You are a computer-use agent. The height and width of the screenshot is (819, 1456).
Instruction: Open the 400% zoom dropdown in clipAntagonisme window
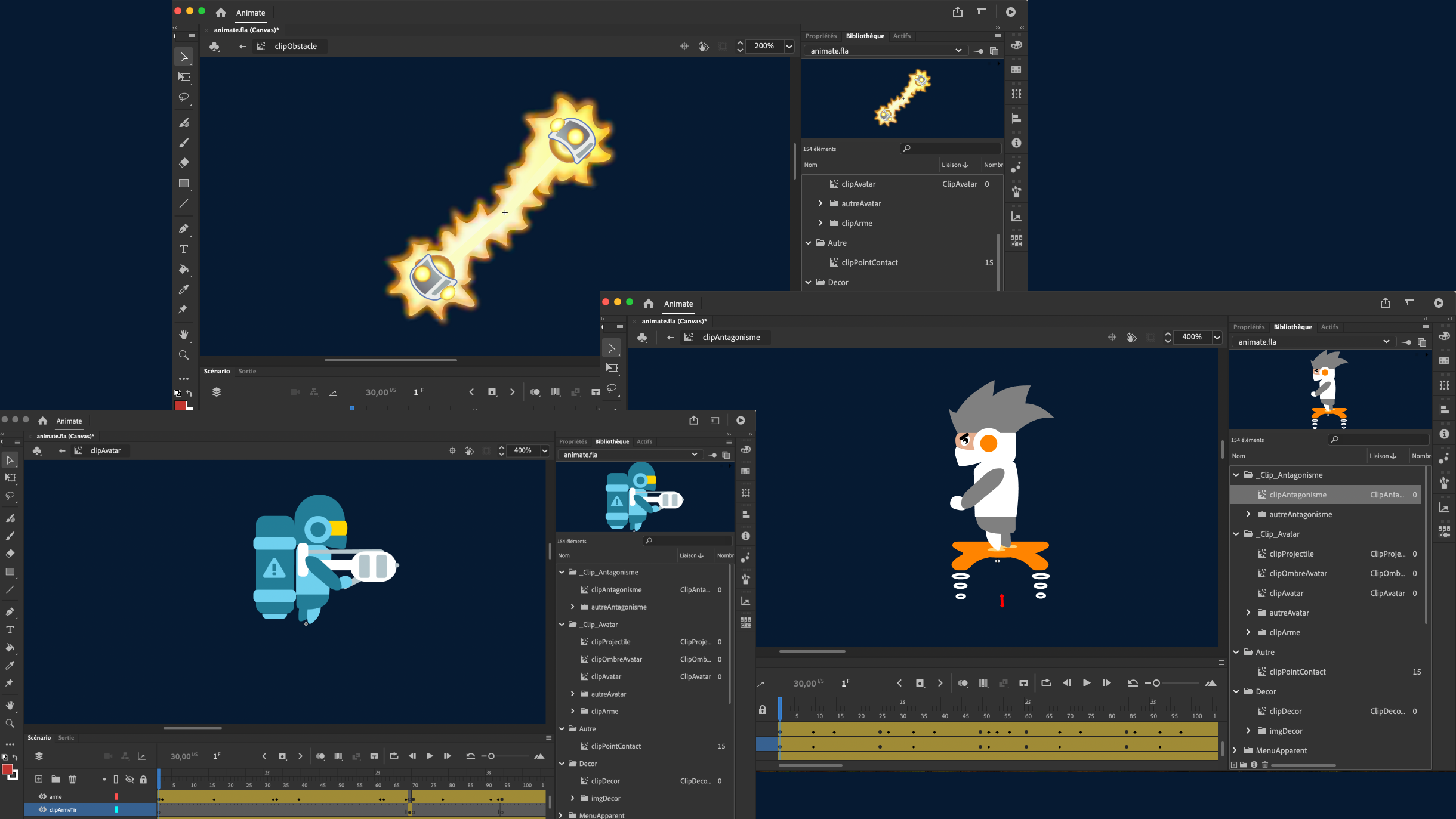coord(1217,337)
